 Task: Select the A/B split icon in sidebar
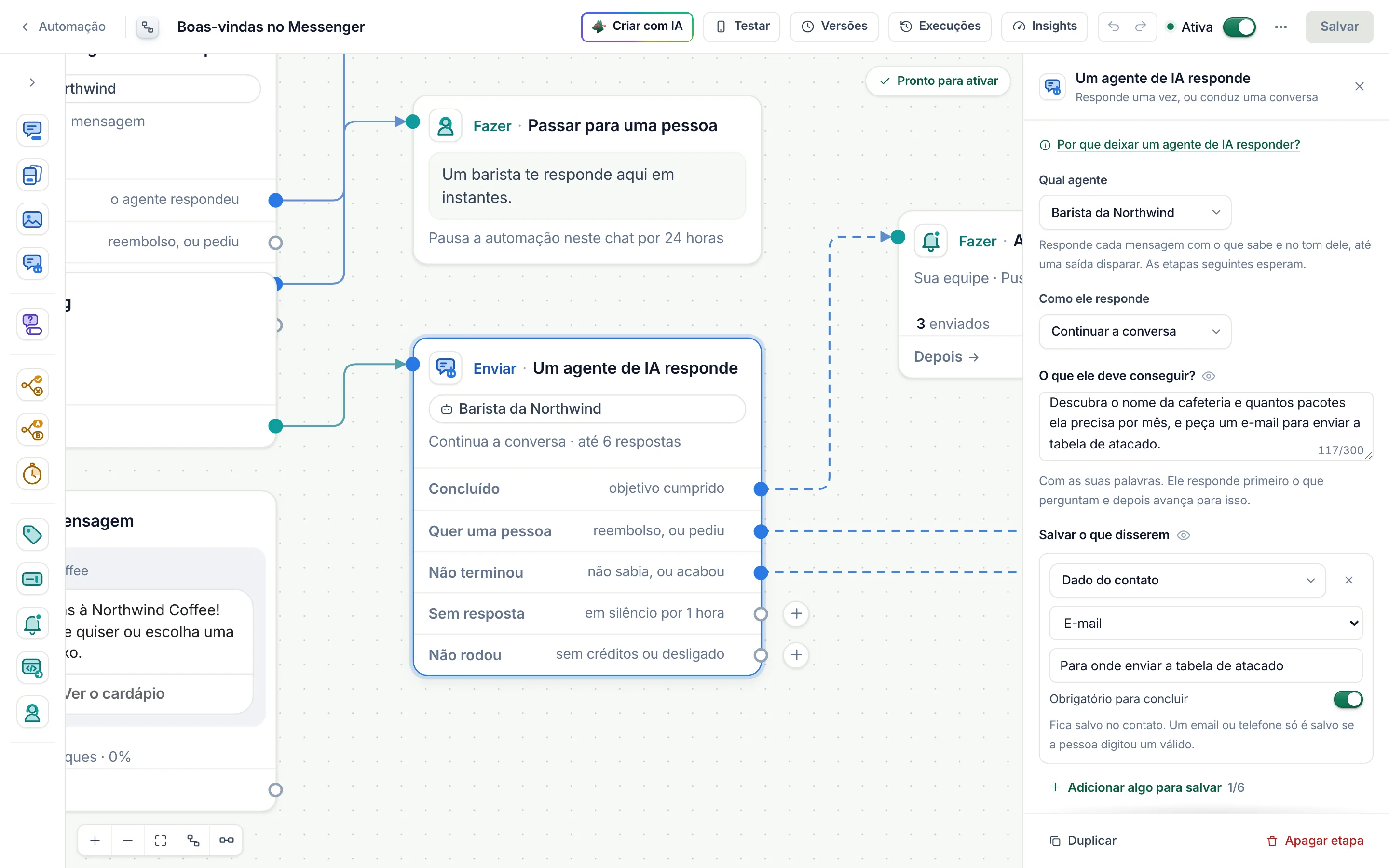pyautogui.click(x=32, y=429)
